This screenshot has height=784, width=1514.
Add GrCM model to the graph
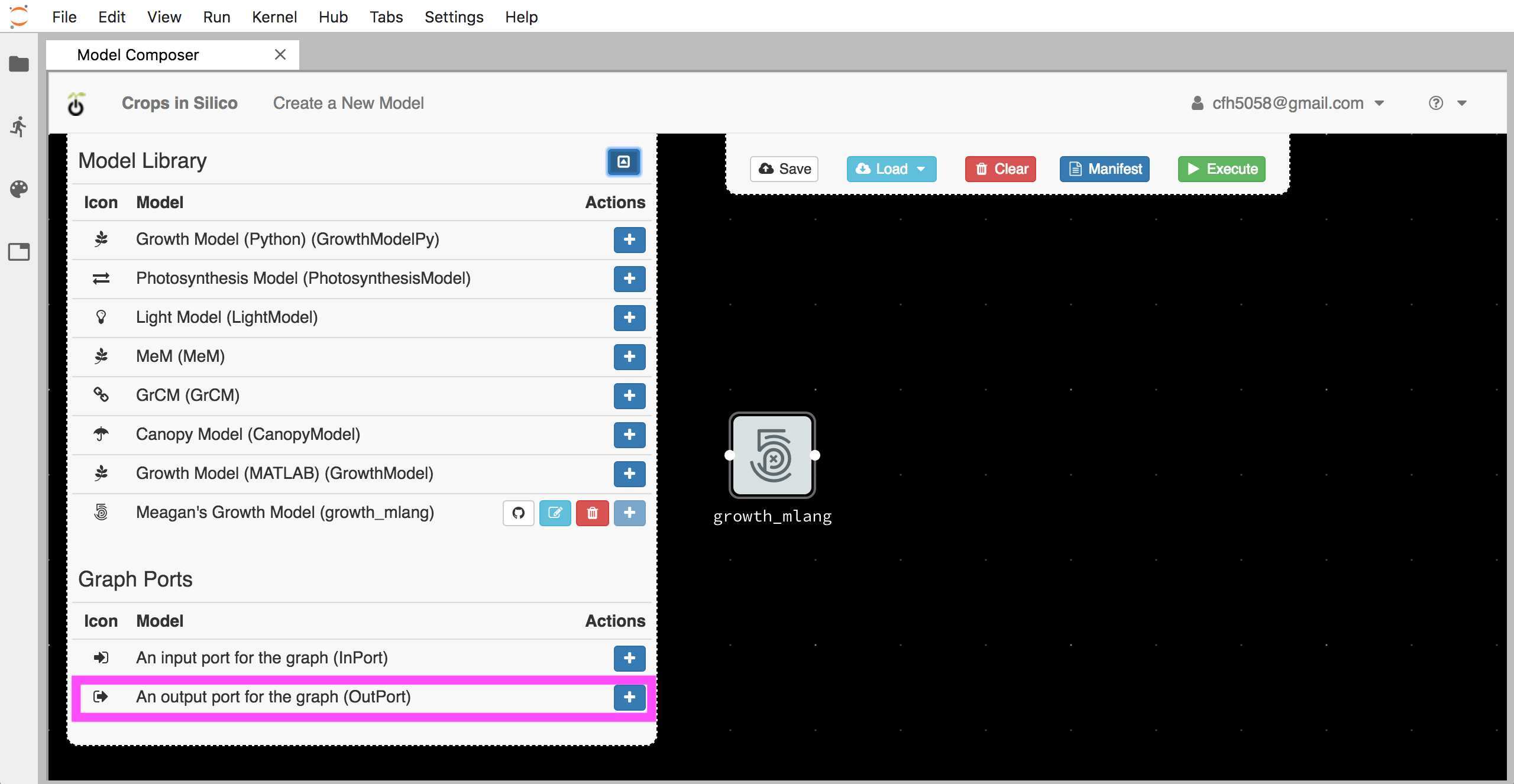(x=629, y=396)
